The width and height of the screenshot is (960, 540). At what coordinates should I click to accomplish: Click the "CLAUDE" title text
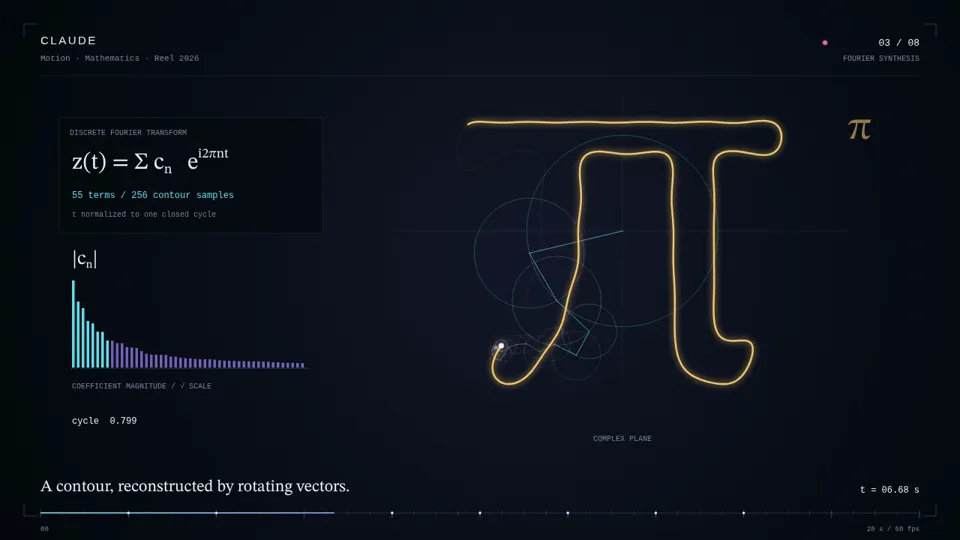[x=69, y=40]
